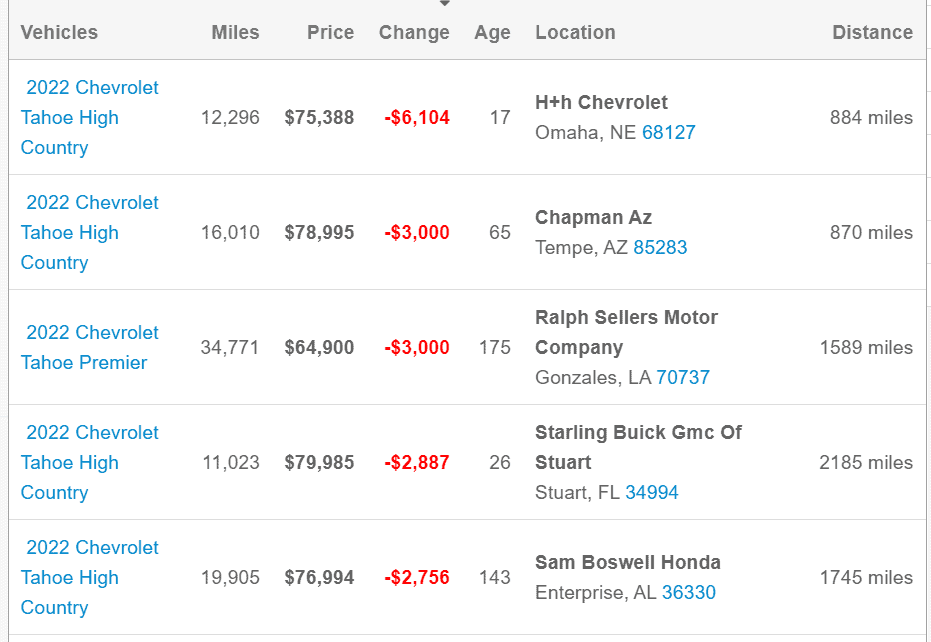Screen dimensions: 931x642
Task: Sort listings by Price header
Action: pyautogui.click(x=330, y=32)
